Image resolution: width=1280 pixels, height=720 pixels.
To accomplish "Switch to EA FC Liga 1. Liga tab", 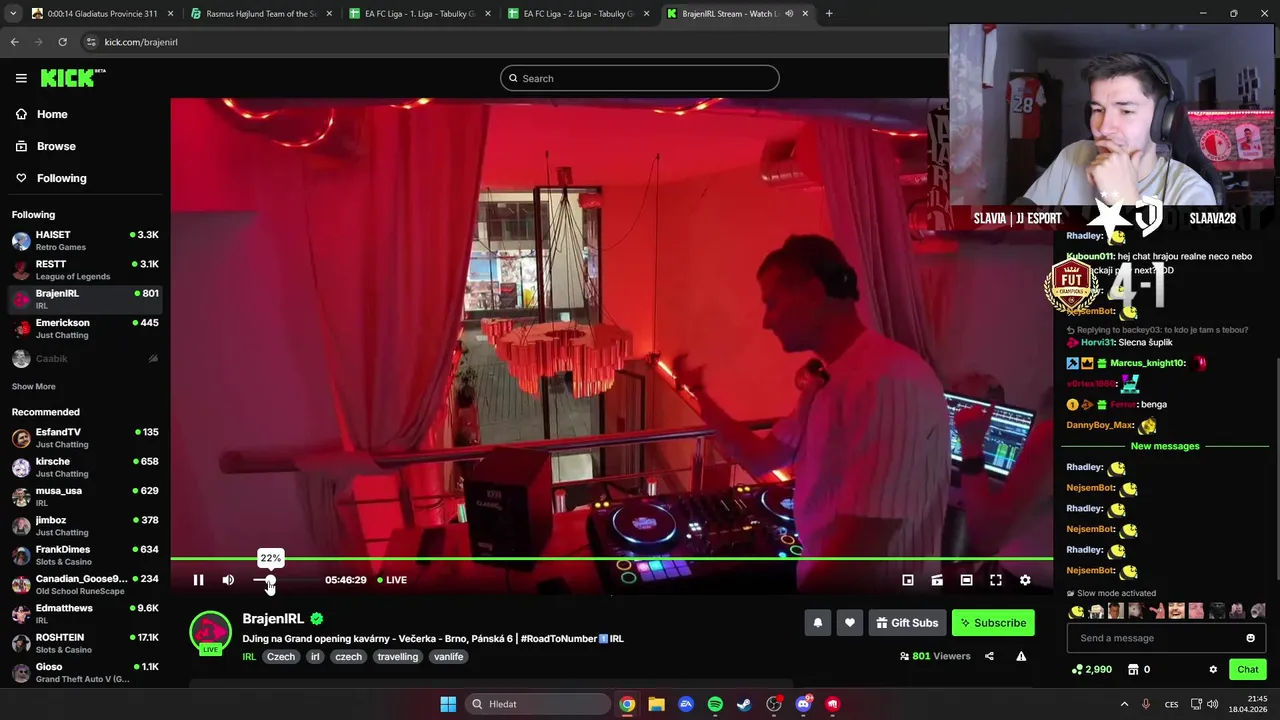I will point(419,14).
